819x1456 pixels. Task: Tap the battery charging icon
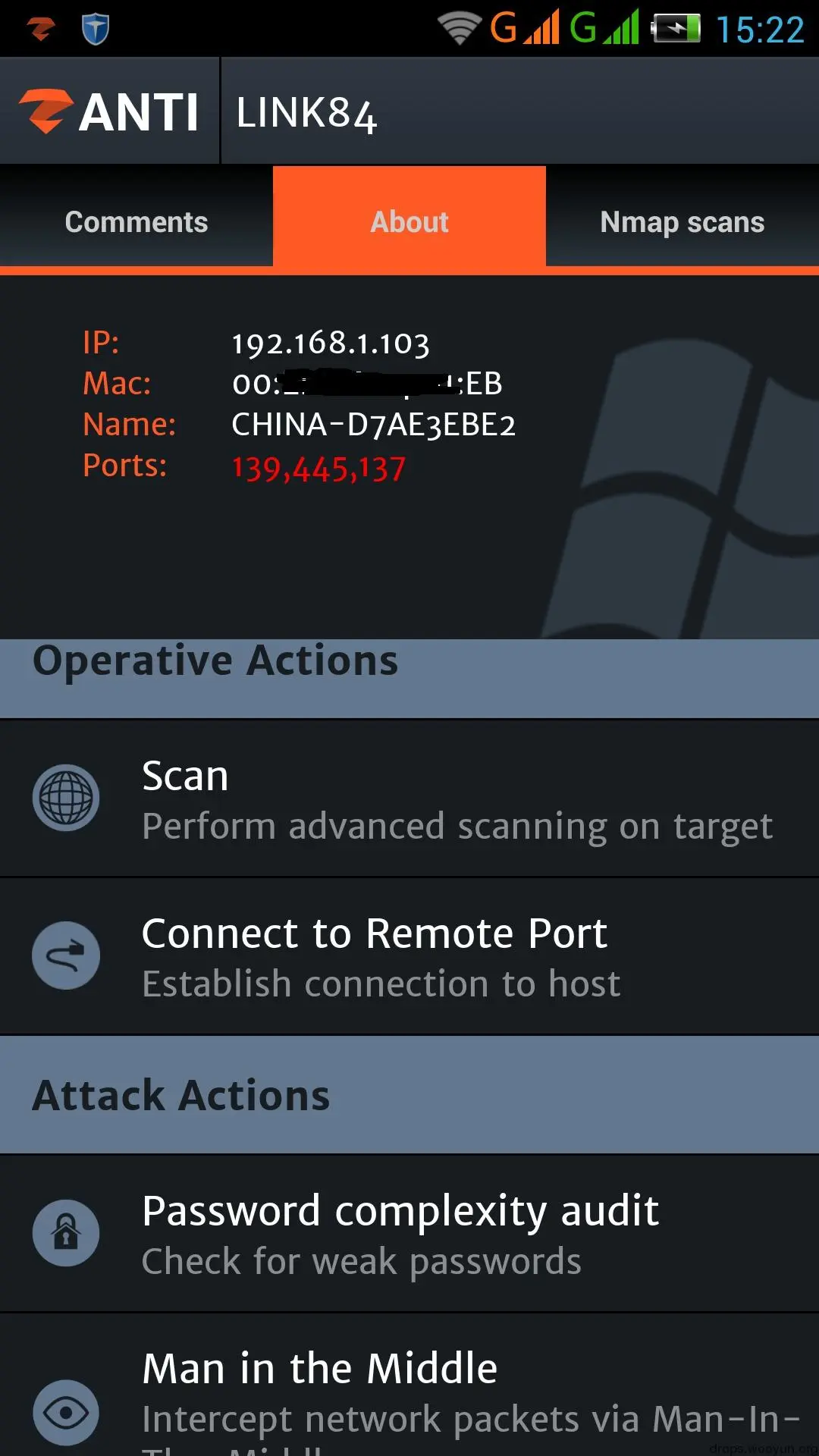pos(676,29)
